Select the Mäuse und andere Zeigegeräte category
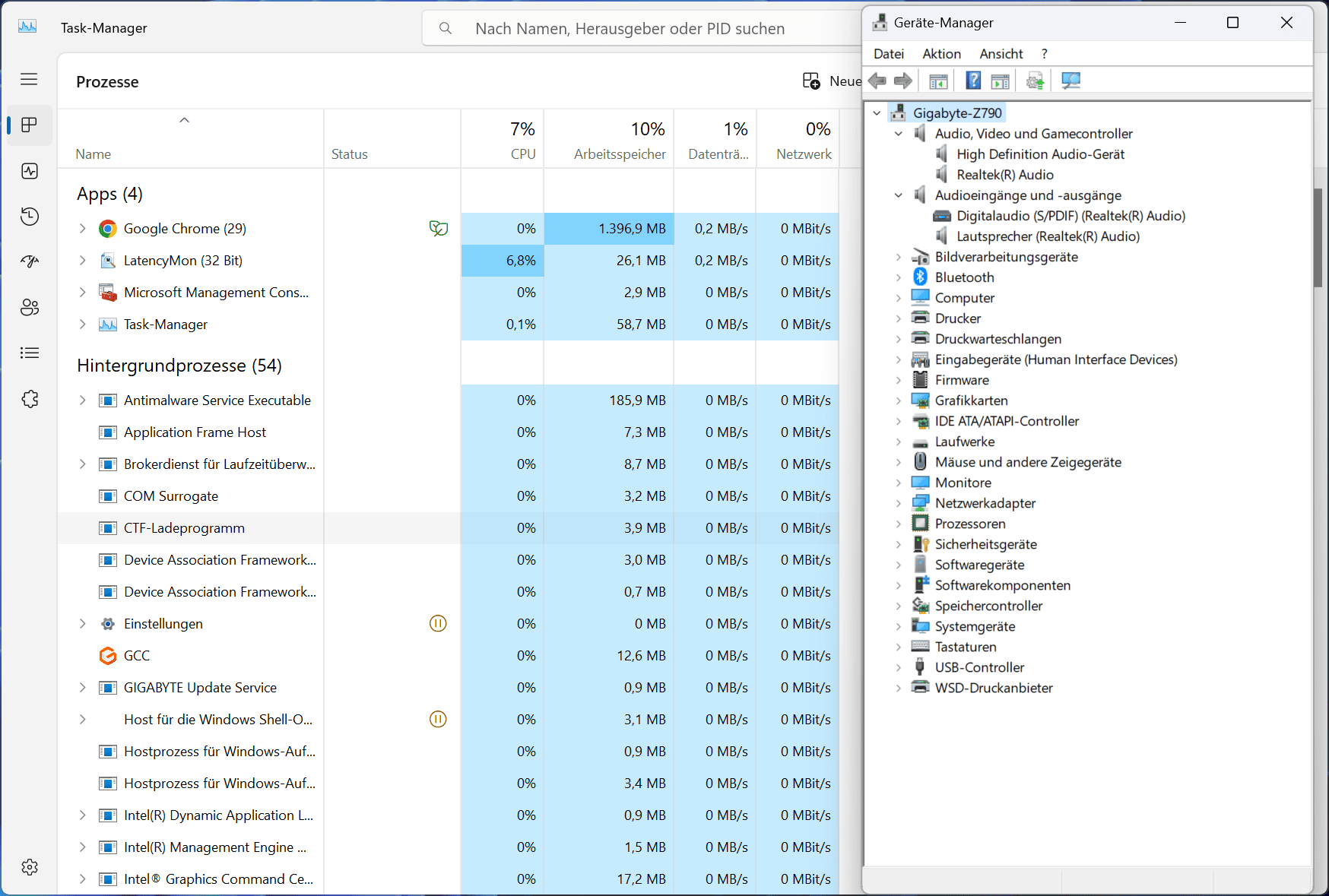This screenshot has width=1329, height=896. (1028, 461)
